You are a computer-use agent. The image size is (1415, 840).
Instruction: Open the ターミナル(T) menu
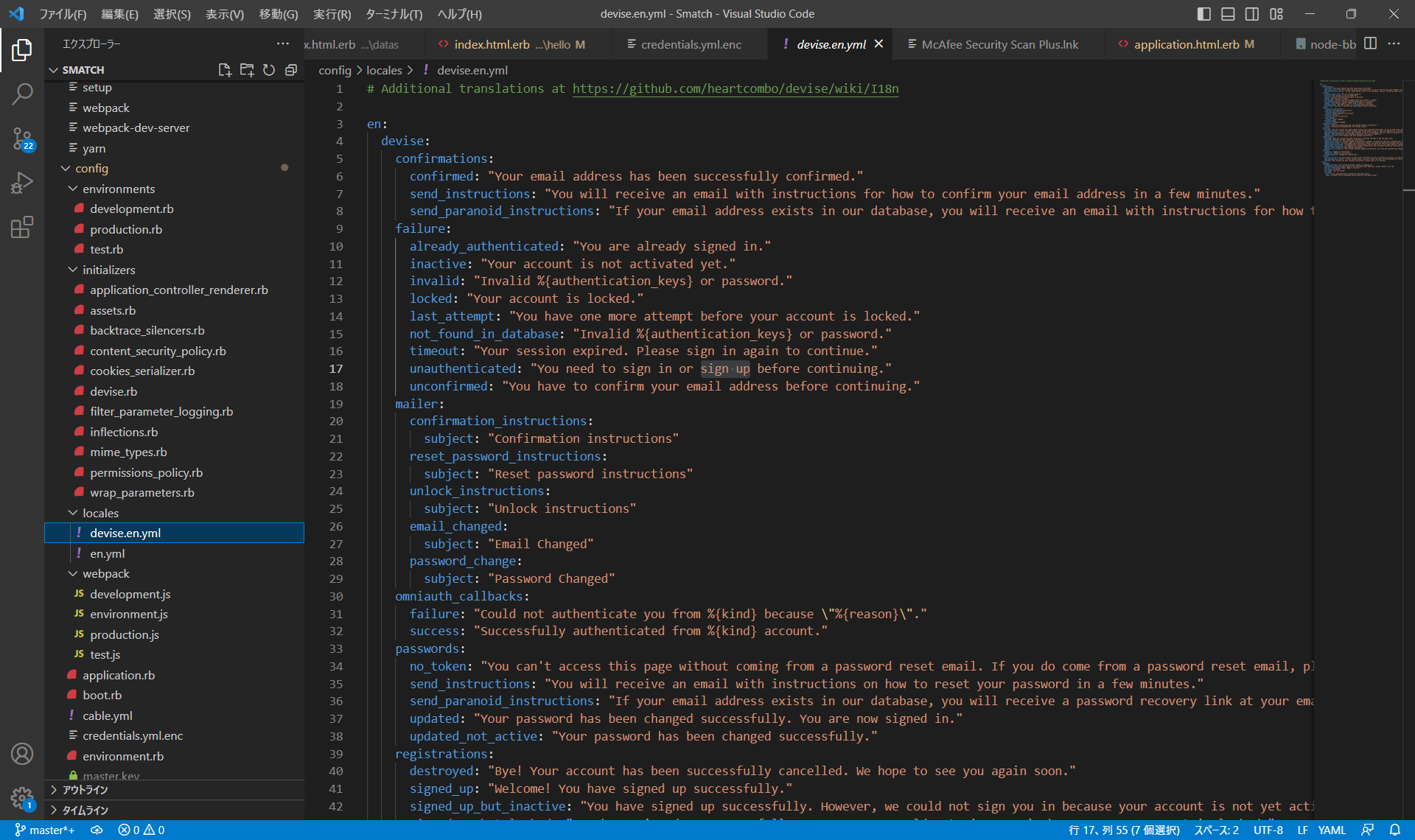click(x=394, y=14)
